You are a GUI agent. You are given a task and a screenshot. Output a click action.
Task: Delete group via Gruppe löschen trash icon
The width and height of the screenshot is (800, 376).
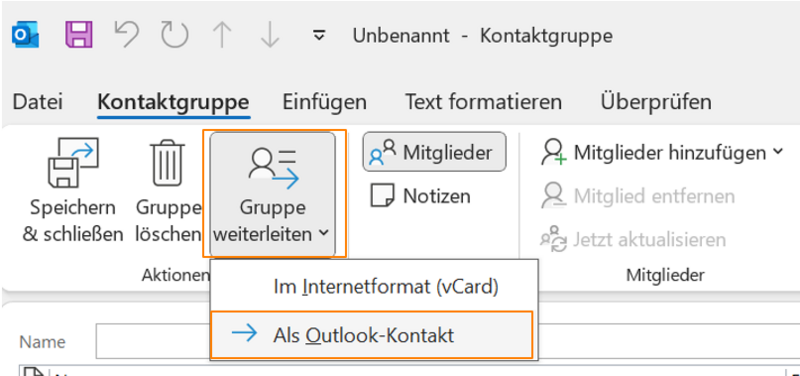point(168,163)
